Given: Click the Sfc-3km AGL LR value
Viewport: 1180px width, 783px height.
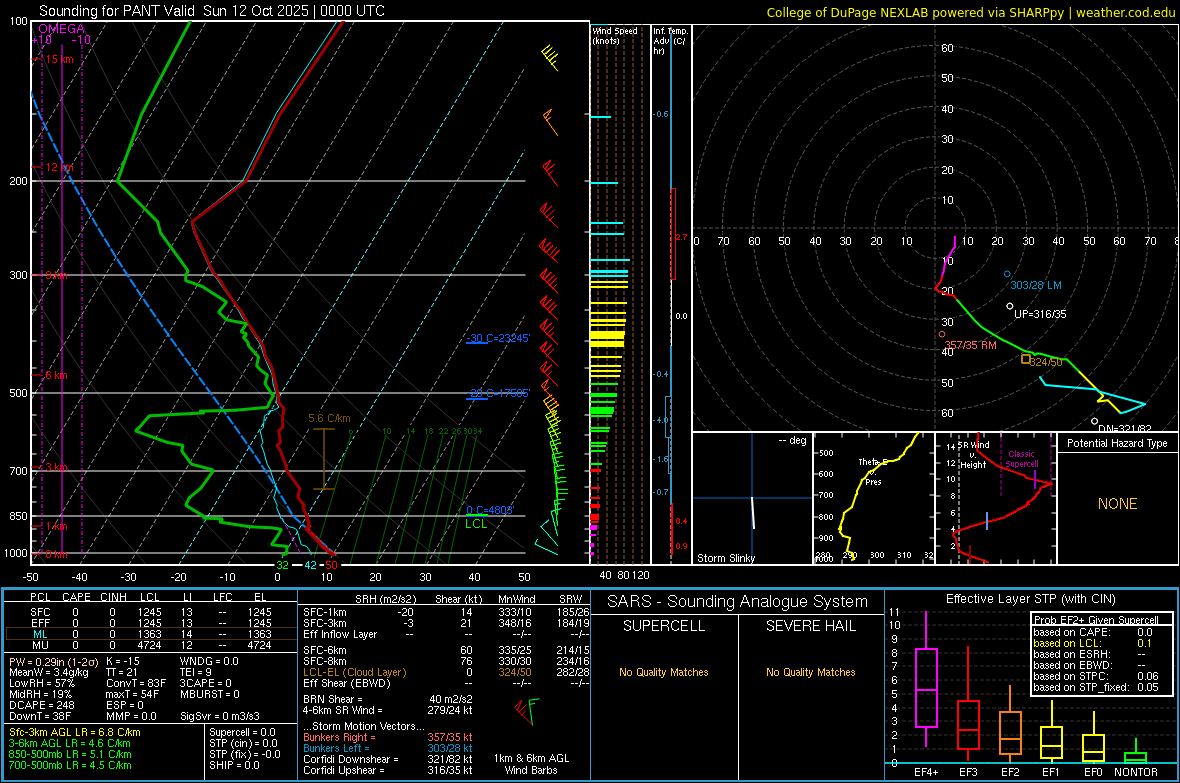Looking at the screenshot, I should [75, 732].
